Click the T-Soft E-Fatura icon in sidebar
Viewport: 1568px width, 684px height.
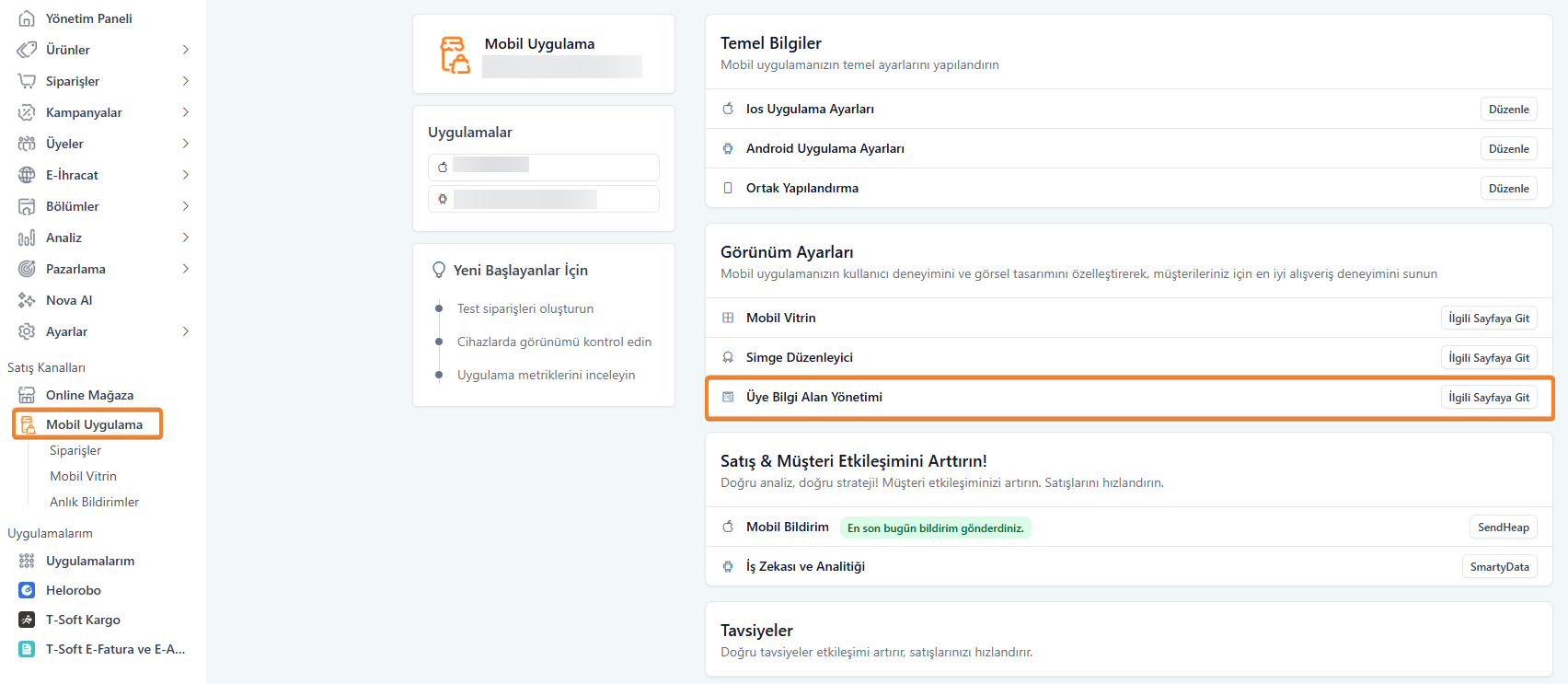[x=27, y=649]
